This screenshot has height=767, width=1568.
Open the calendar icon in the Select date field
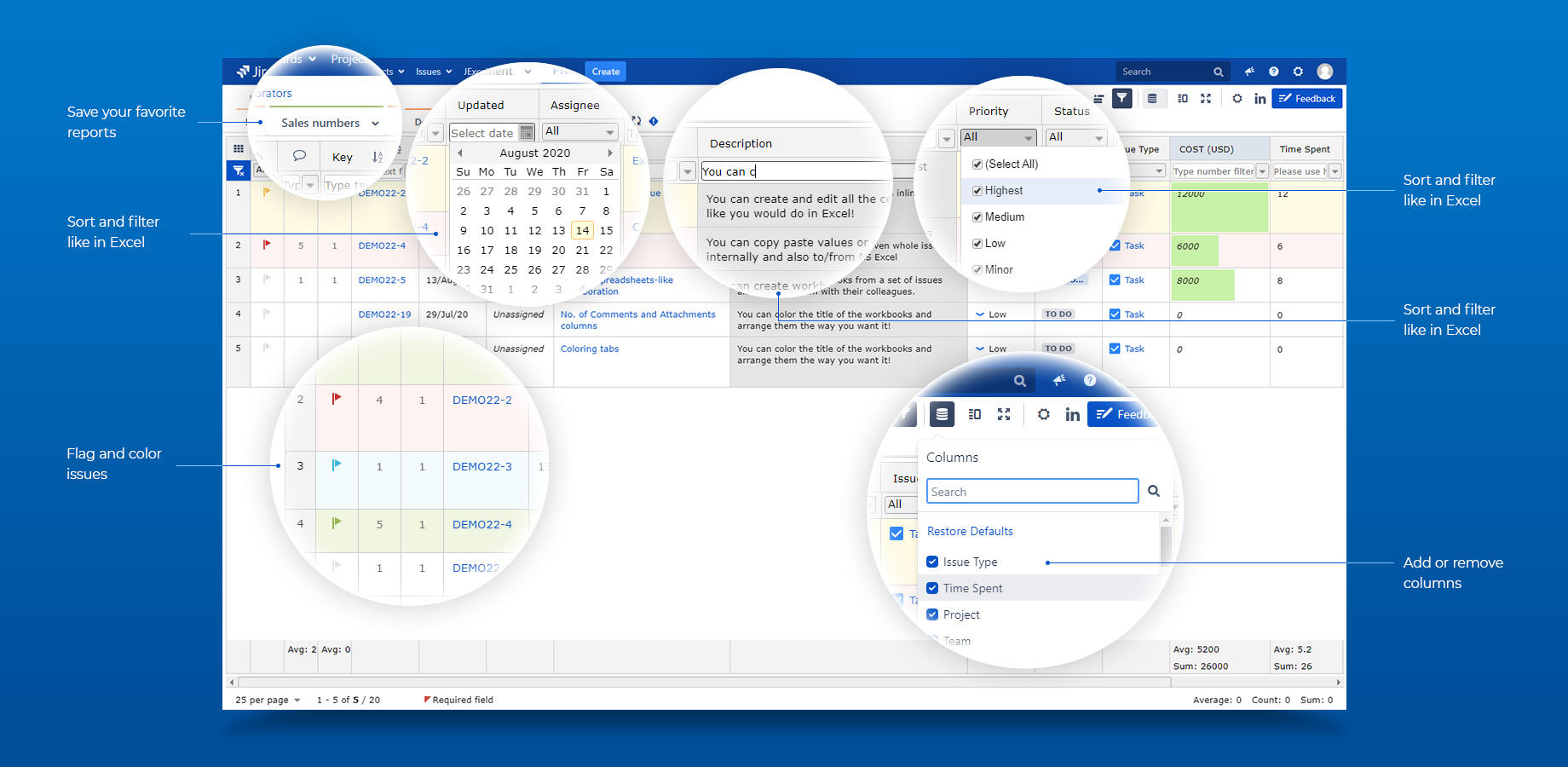pyautogui.click(x=527, y=133)
